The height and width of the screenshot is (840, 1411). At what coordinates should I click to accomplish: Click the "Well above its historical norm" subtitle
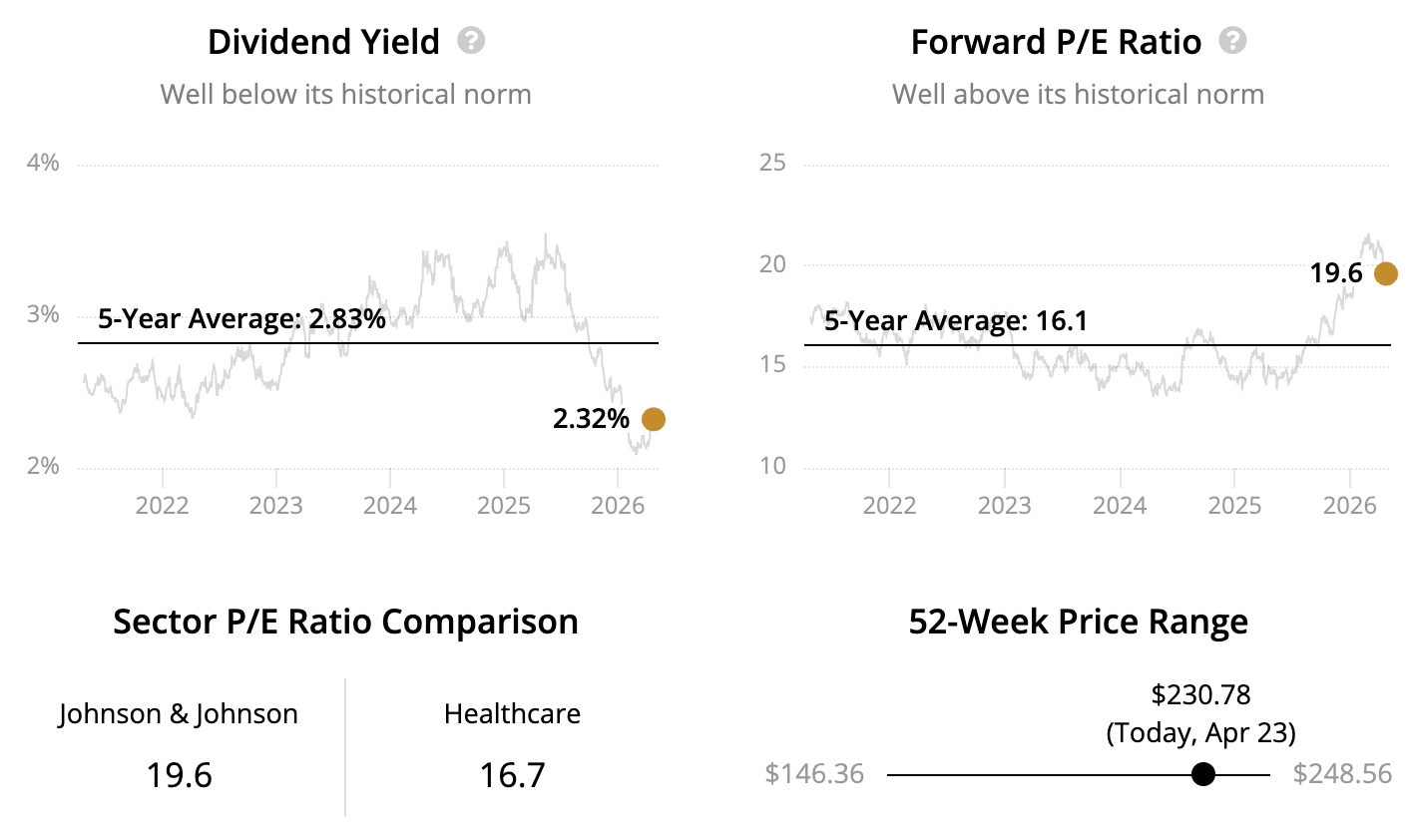point(1078,95)
